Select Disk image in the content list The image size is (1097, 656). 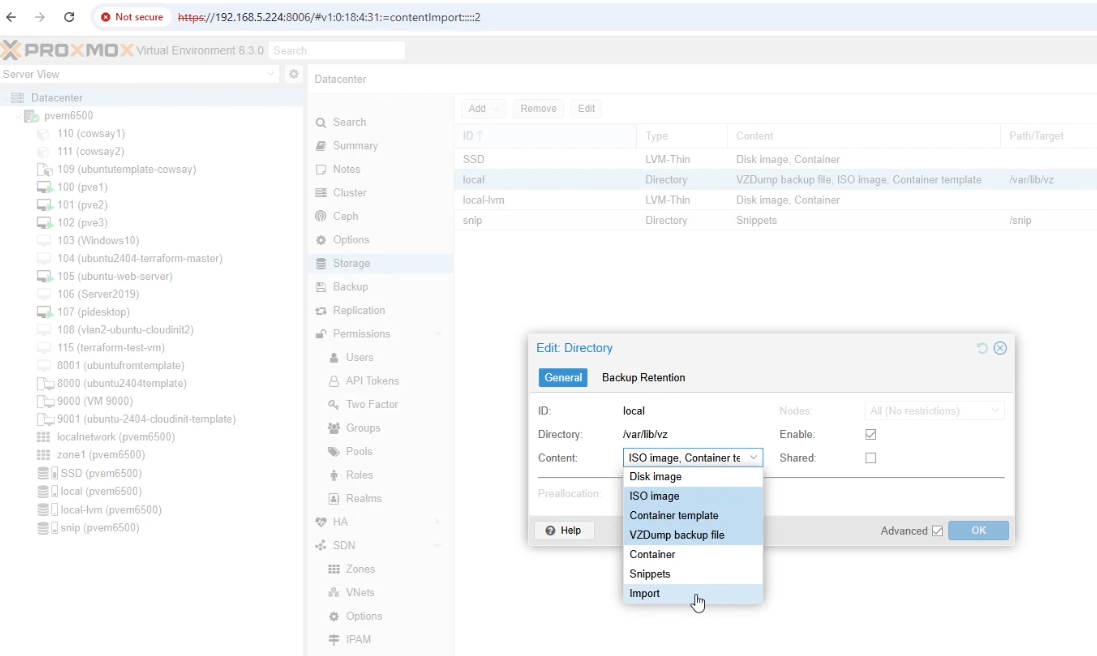point(693,476)
